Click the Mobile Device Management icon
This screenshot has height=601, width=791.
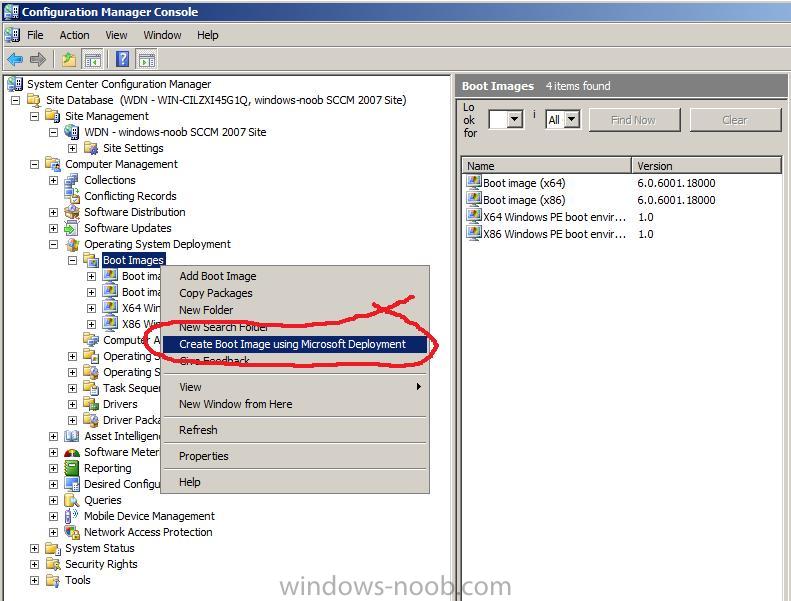[x=71, y=516]
